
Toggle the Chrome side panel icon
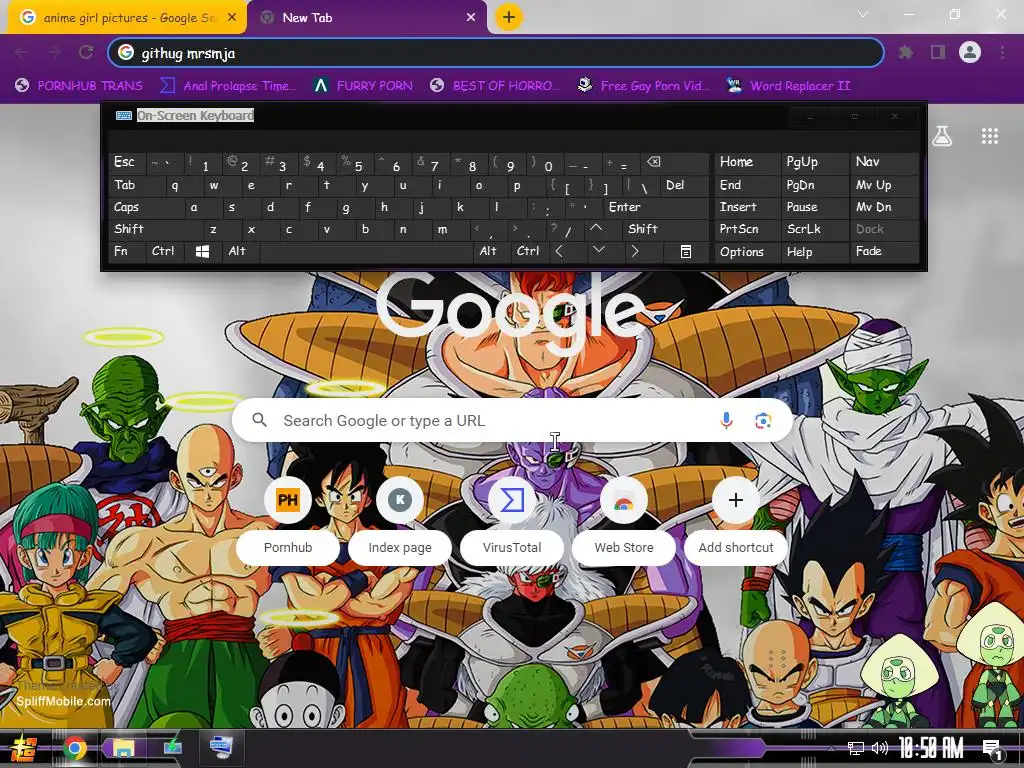[938, 52]
